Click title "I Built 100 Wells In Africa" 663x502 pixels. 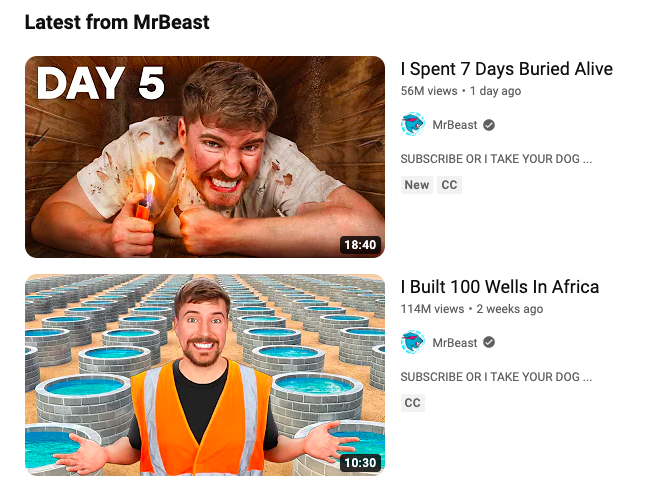pyautogui.click(x=500, y=287)
